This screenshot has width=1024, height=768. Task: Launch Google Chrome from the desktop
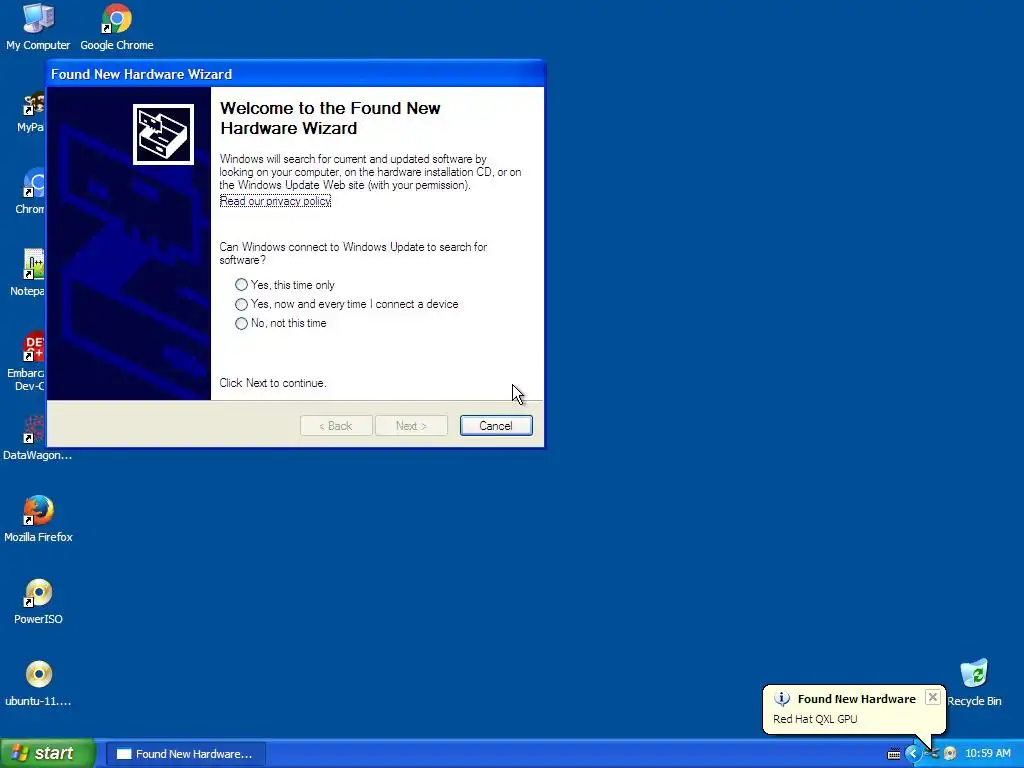click(117, 26)
